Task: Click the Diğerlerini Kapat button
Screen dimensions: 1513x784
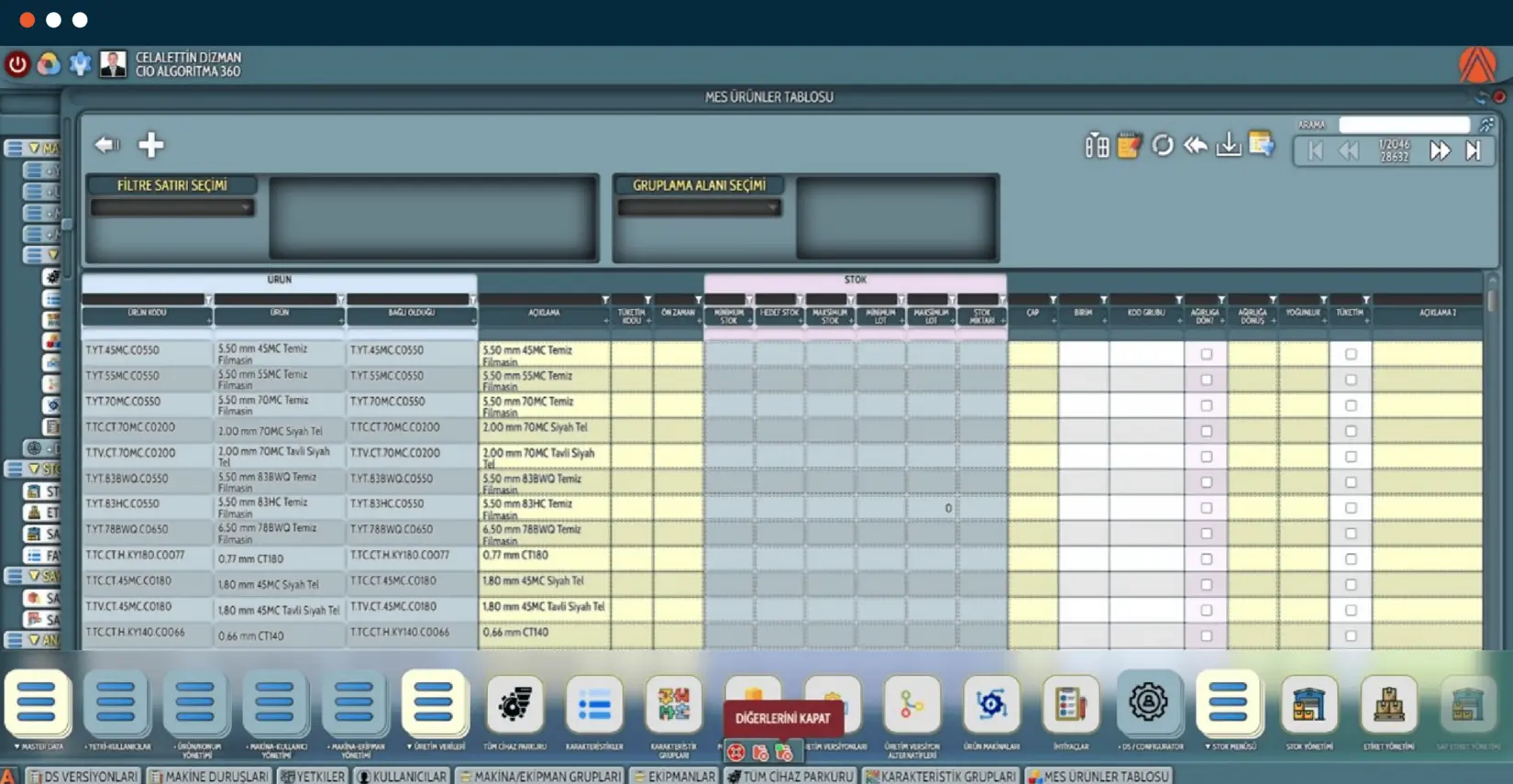Action: [782, 718]
